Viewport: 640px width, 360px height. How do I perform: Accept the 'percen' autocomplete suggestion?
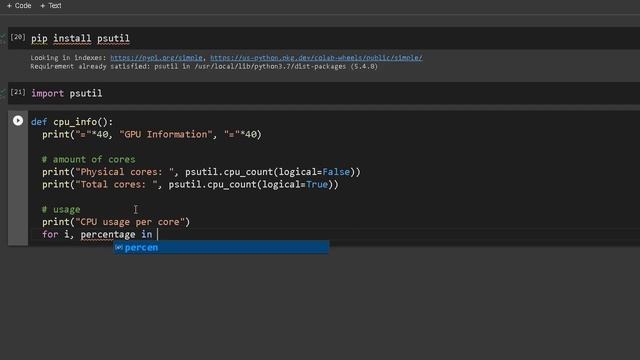221,247
